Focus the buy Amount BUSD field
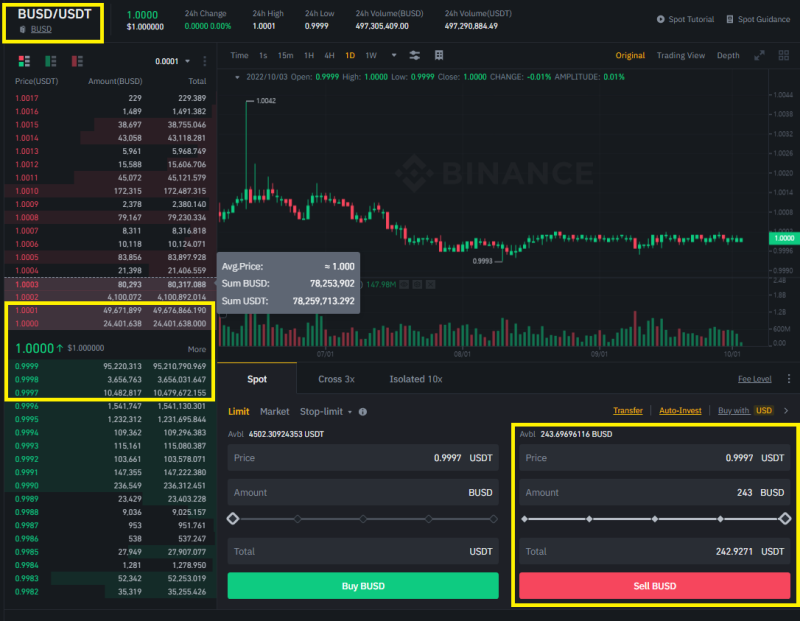 (363, 492)
